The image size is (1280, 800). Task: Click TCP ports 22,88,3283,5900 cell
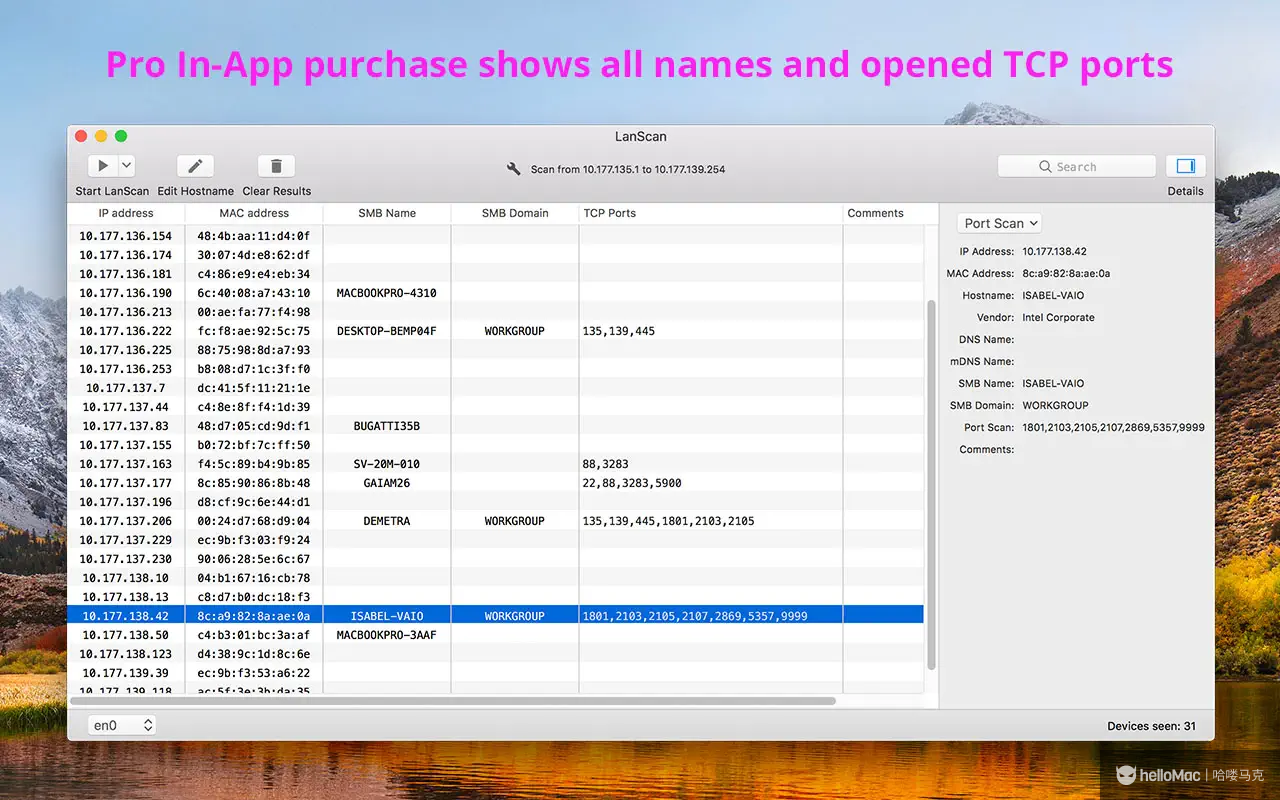point(710,483)
